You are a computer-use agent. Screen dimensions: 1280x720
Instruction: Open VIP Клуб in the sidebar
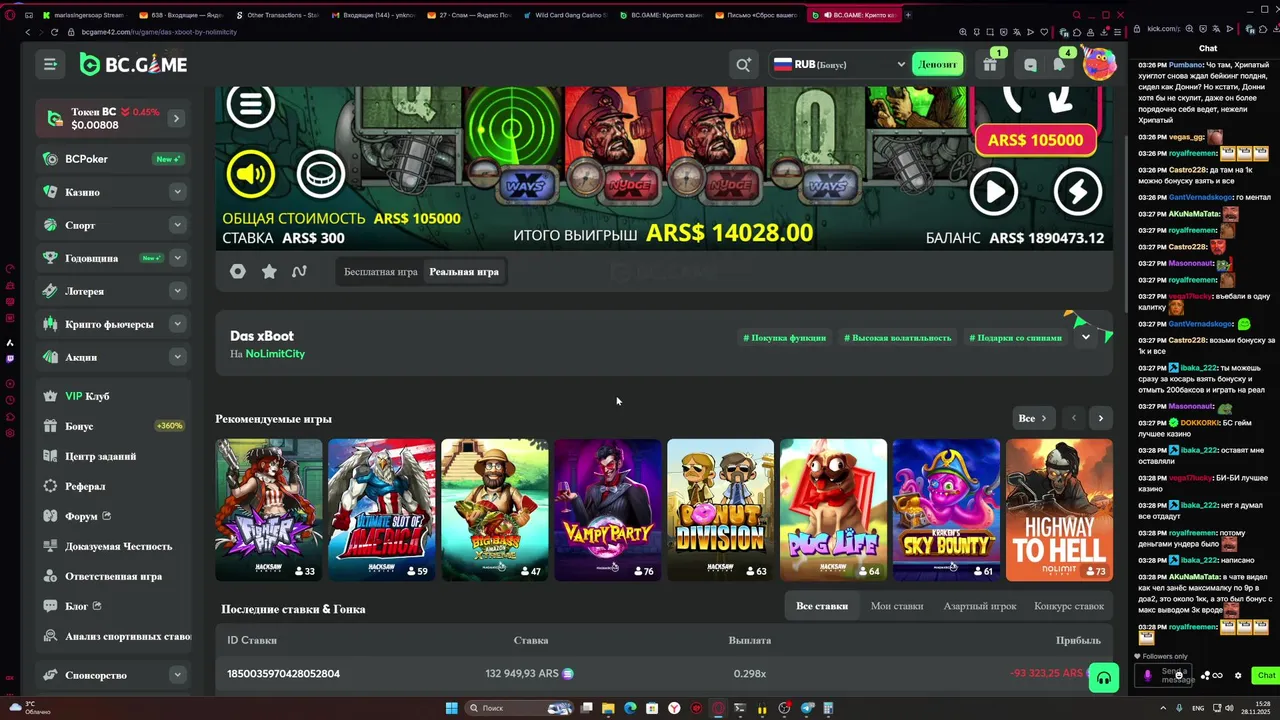coord(112,396)
